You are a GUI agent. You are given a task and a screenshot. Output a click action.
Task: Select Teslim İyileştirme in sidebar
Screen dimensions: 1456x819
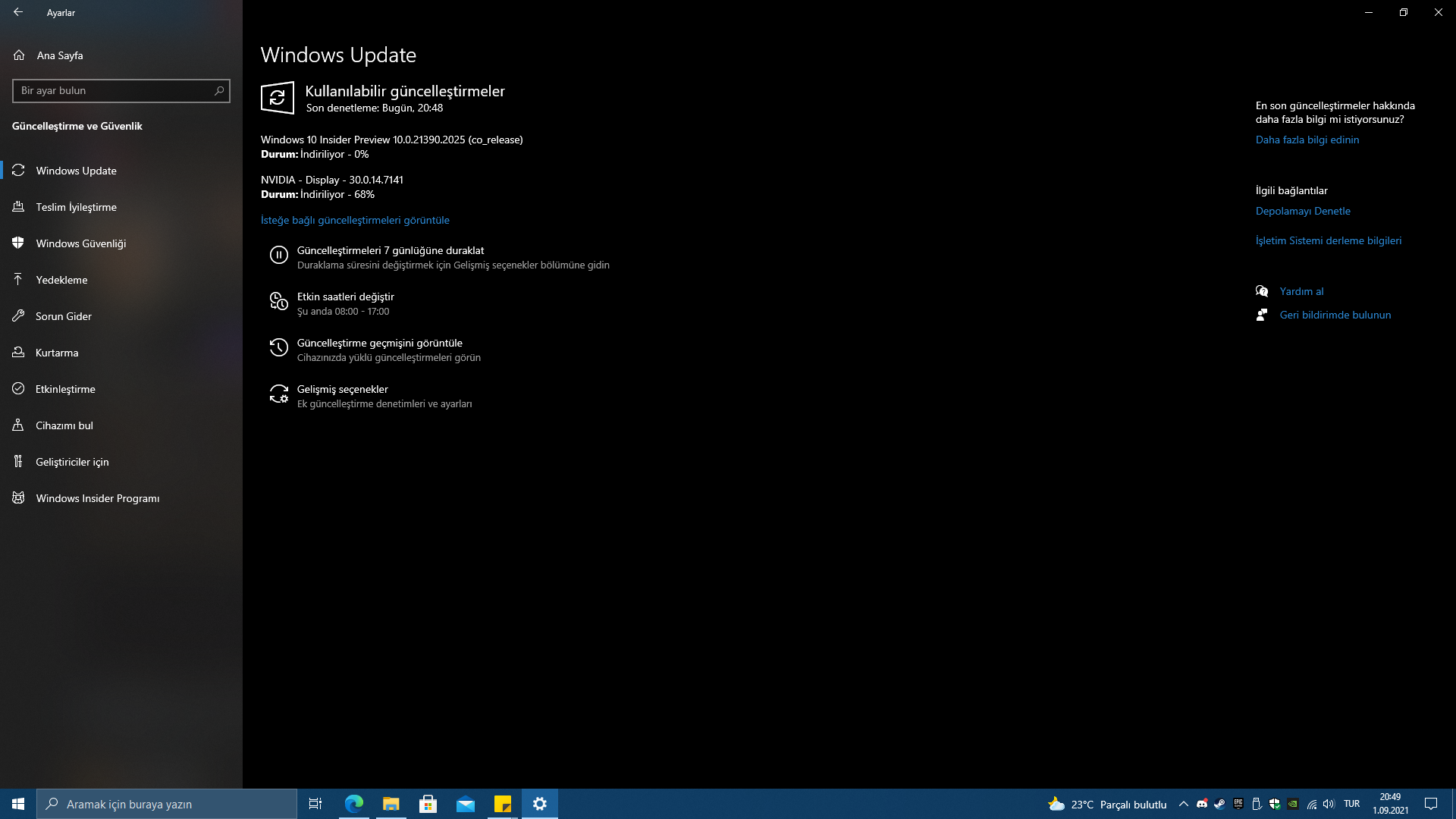[76, 207]
